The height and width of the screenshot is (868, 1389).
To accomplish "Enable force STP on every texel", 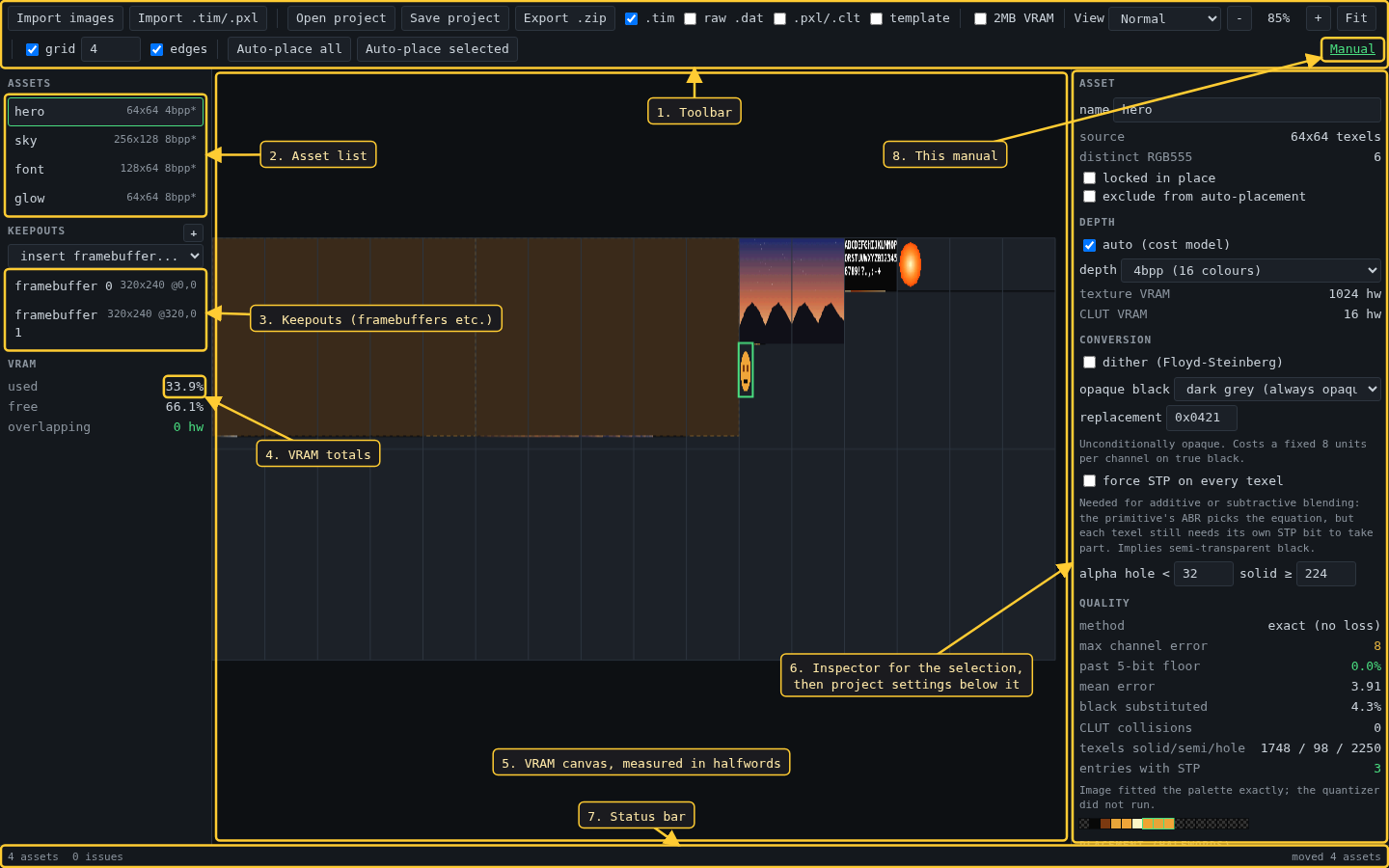I will coord(1089,481).
